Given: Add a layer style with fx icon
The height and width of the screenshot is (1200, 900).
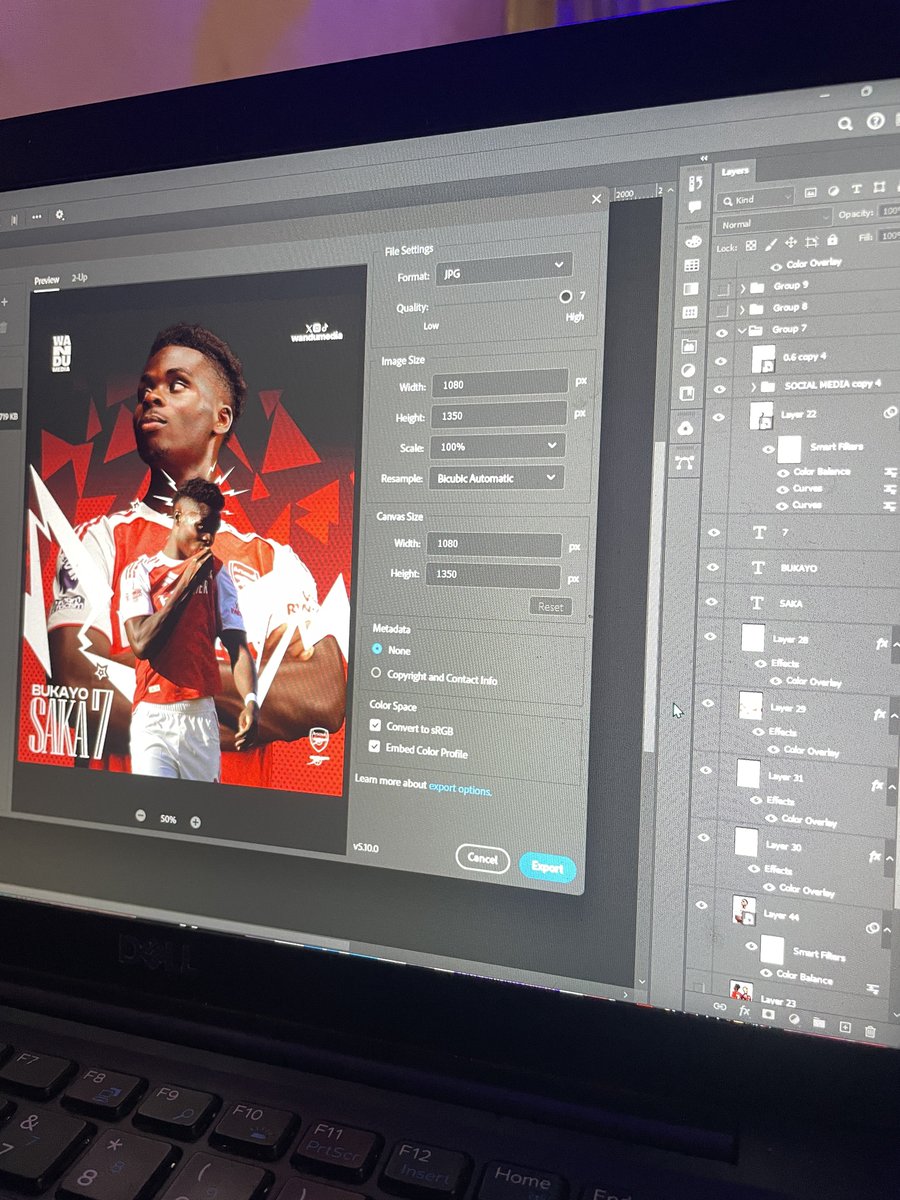Looking at the screenshot, I should (745, 1011).
